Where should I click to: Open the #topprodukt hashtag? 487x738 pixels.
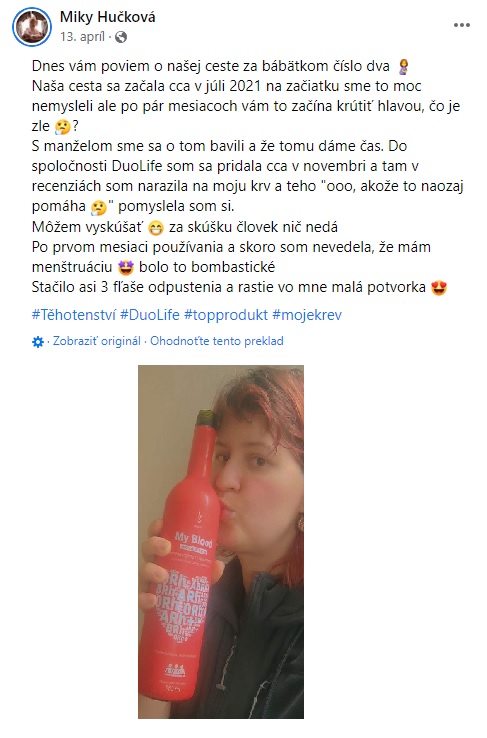coord(226,315)
